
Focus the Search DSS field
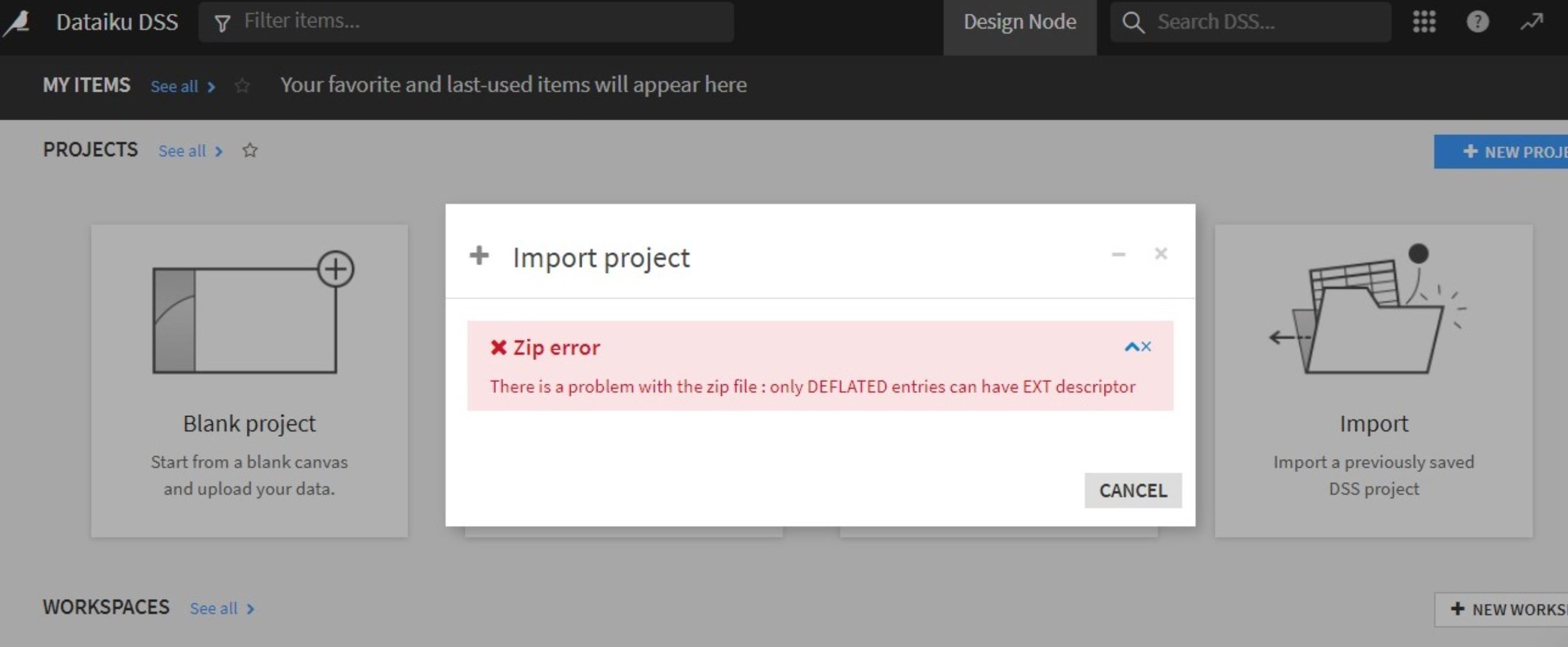click(1250, 22)
